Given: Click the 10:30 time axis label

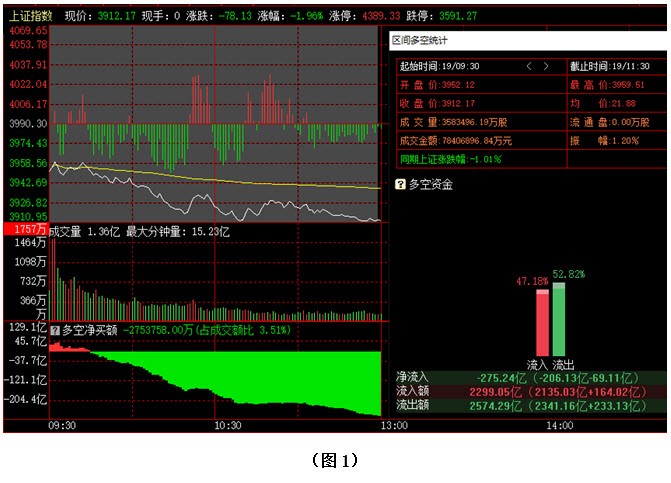Looking at the screenshot, I should (228, 426).
